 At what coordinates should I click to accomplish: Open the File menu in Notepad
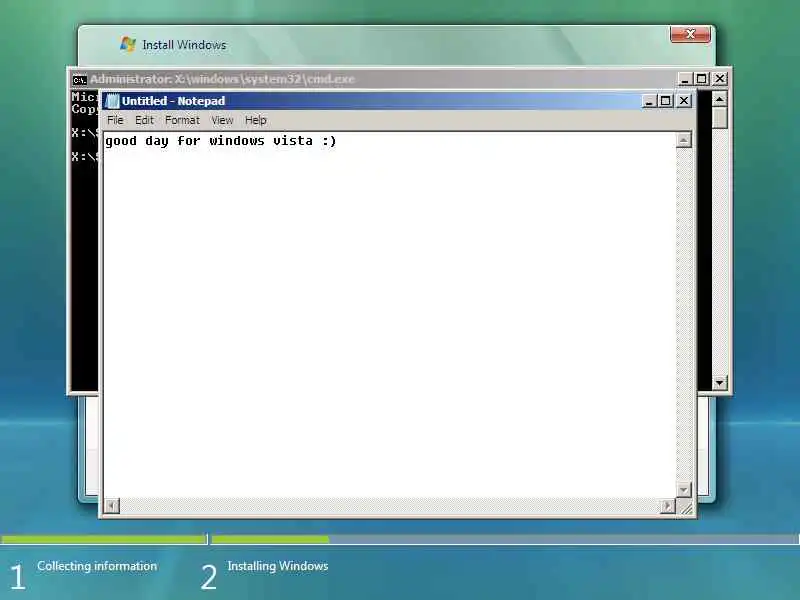[115, 120]
